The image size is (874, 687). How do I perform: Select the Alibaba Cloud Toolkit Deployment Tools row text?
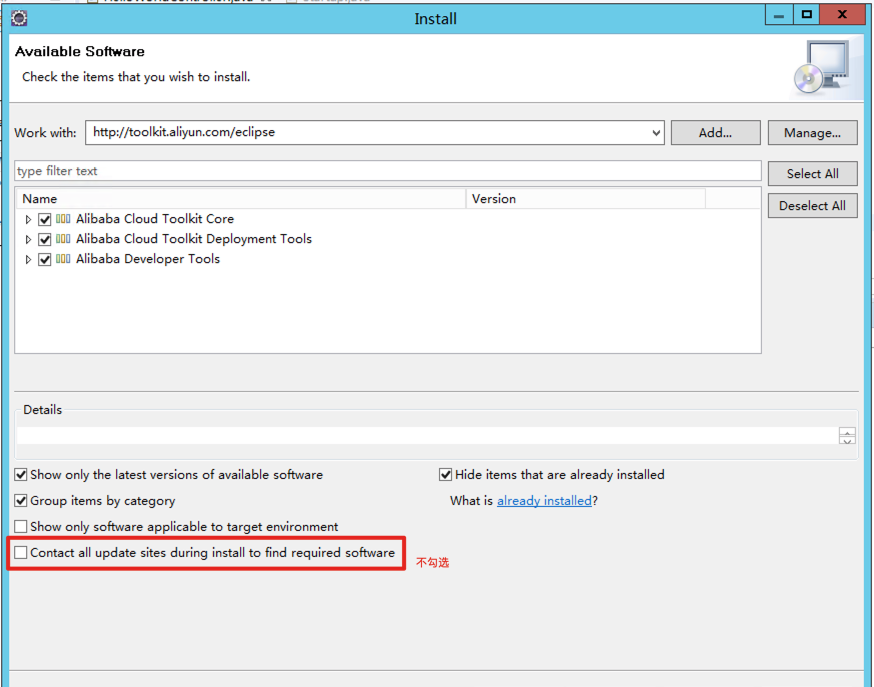pyautogui.click(x=194, y=239)
